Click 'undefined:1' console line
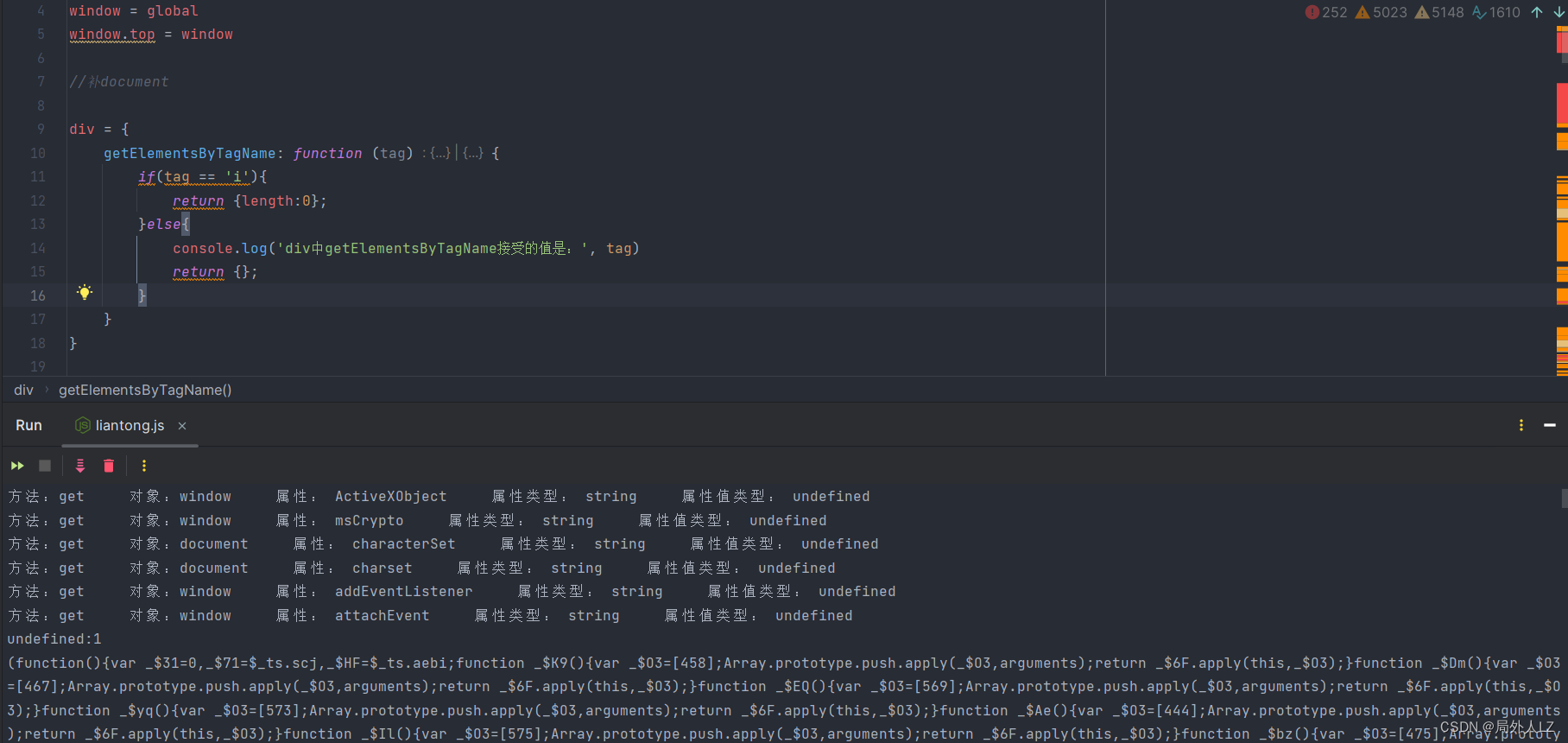This screenshot has width=1568, height=743. pyautogui.click(x=54, y=638)
